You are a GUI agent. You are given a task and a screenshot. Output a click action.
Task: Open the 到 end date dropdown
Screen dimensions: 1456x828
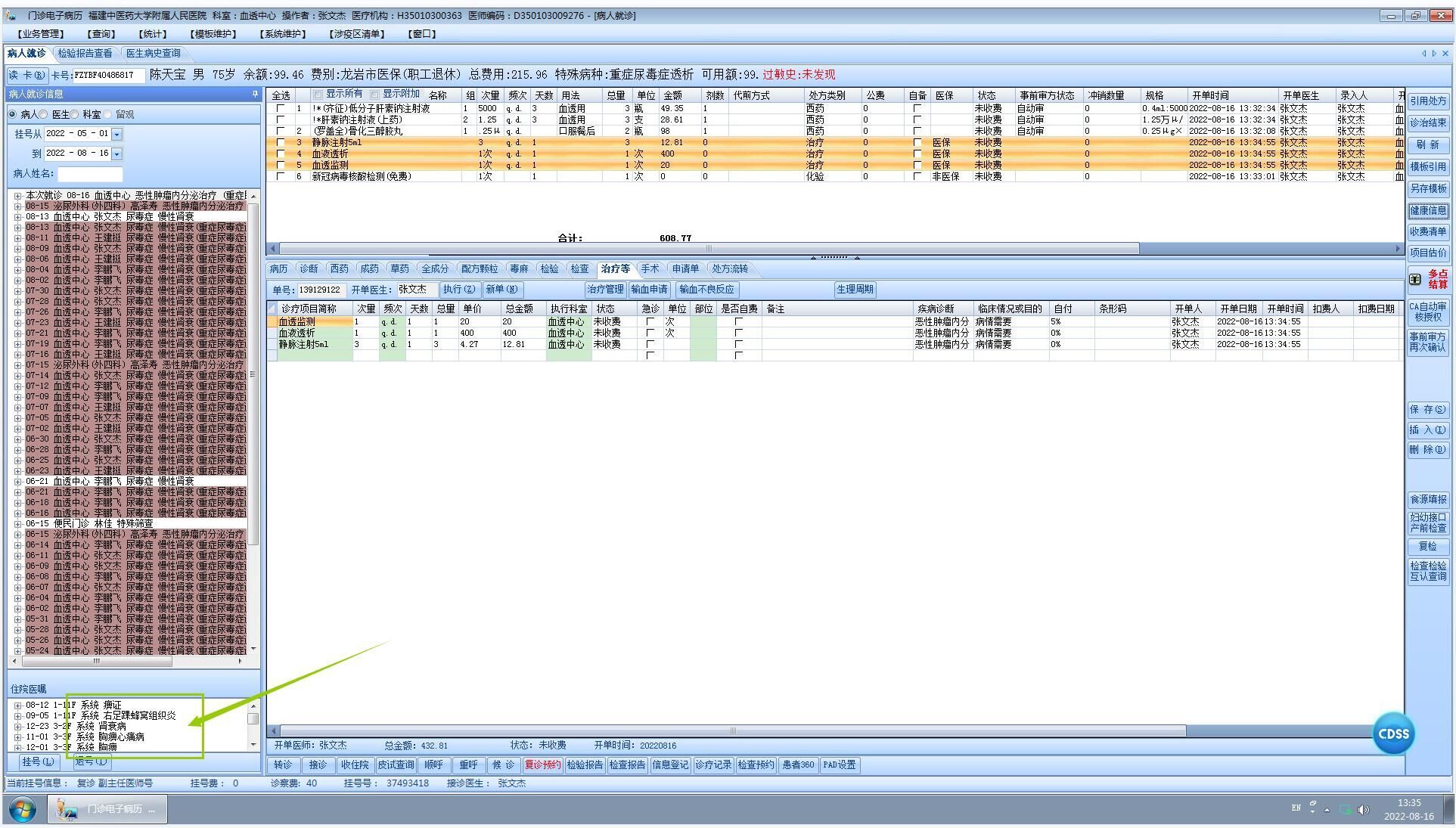pyautogui.click(x=117, y=154)
